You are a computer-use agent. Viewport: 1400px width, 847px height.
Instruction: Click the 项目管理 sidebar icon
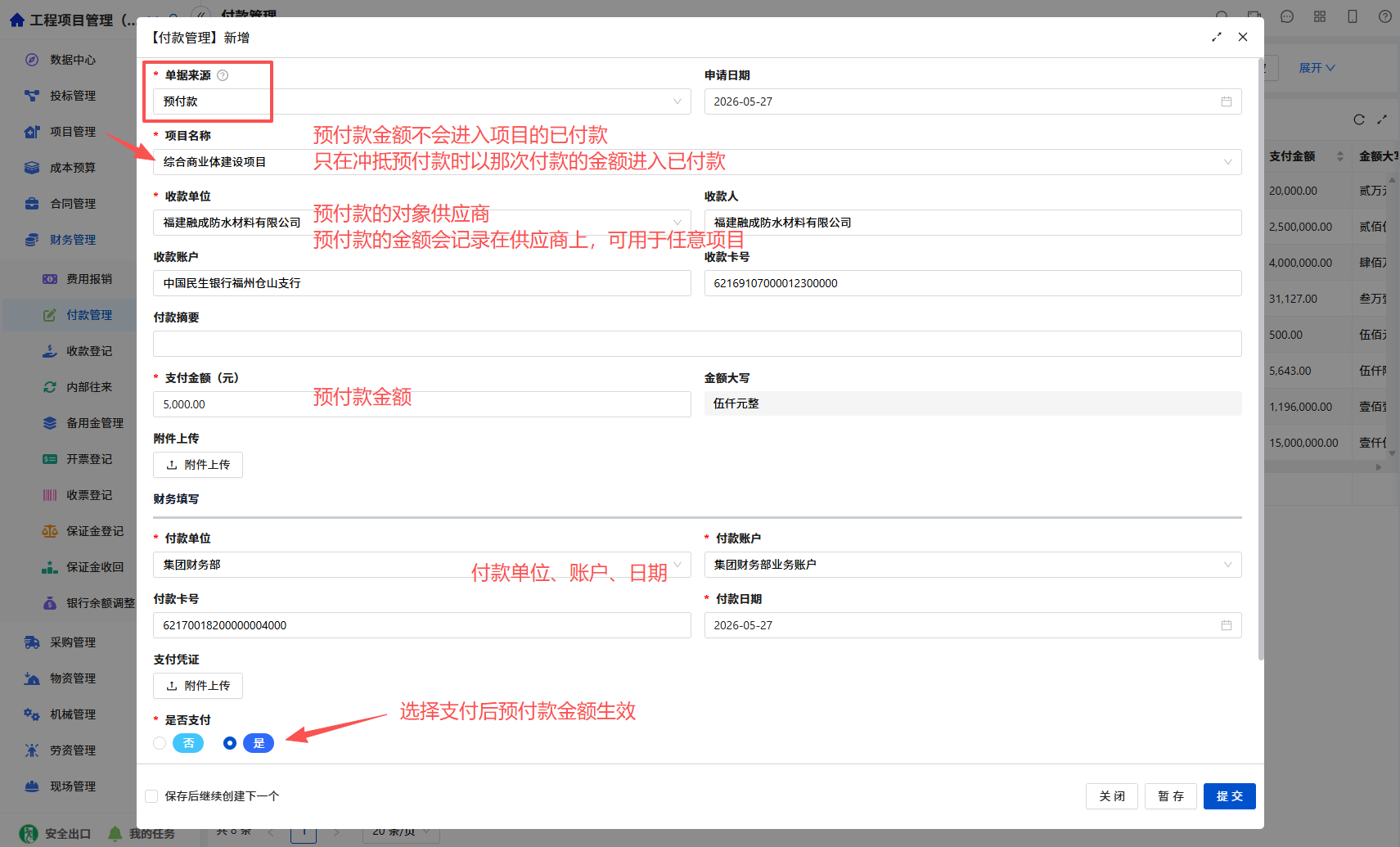(32, 132)
